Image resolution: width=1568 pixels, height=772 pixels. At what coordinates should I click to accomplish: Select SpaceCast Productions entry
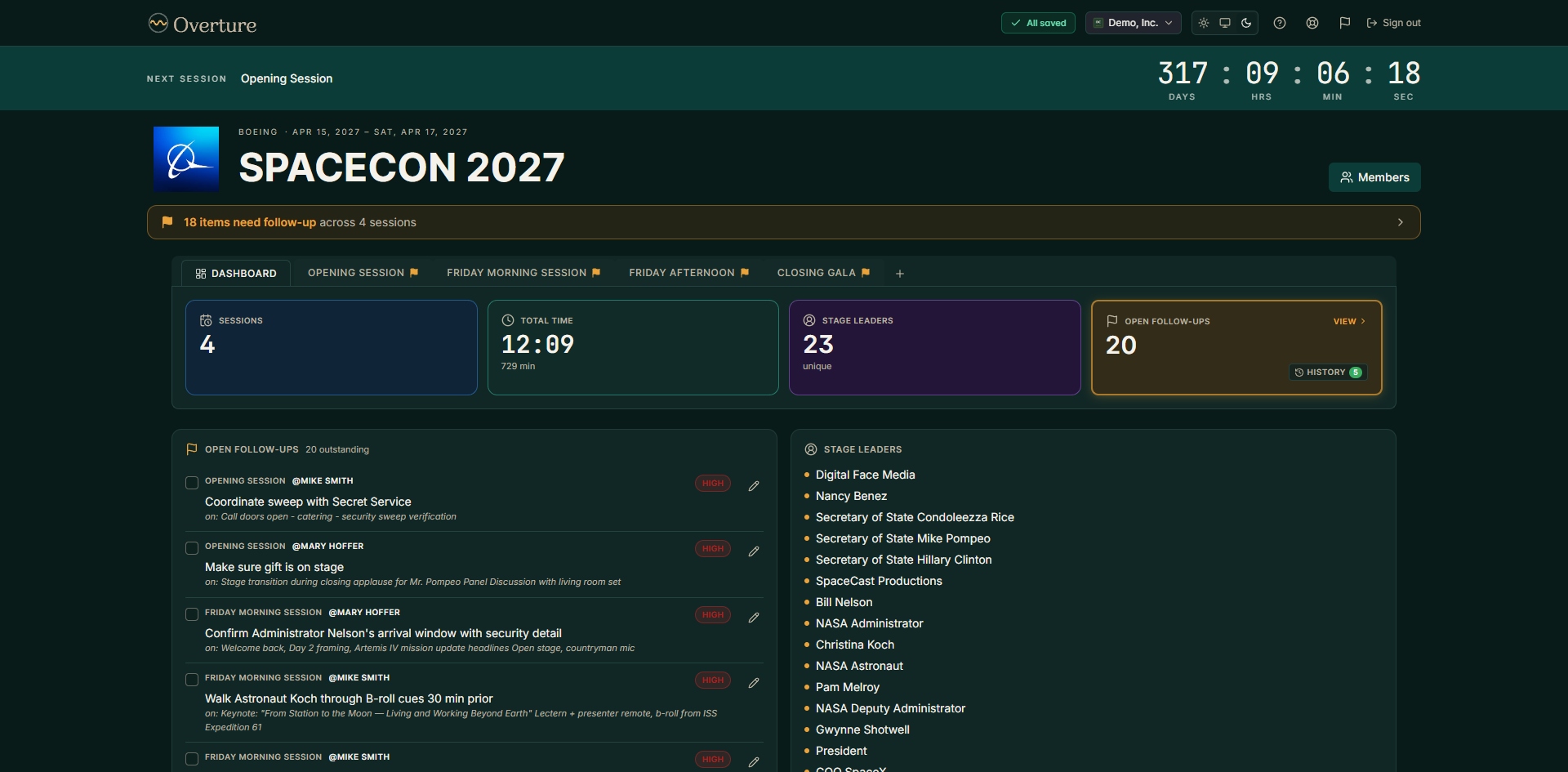[x=879, y=581]
